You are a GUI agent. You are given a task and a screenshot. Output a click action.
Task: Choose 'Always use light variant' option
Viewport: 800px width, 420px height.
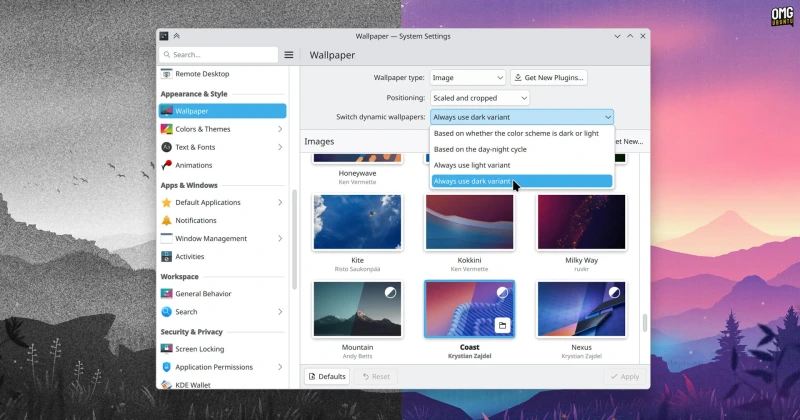tap(472, 165)
